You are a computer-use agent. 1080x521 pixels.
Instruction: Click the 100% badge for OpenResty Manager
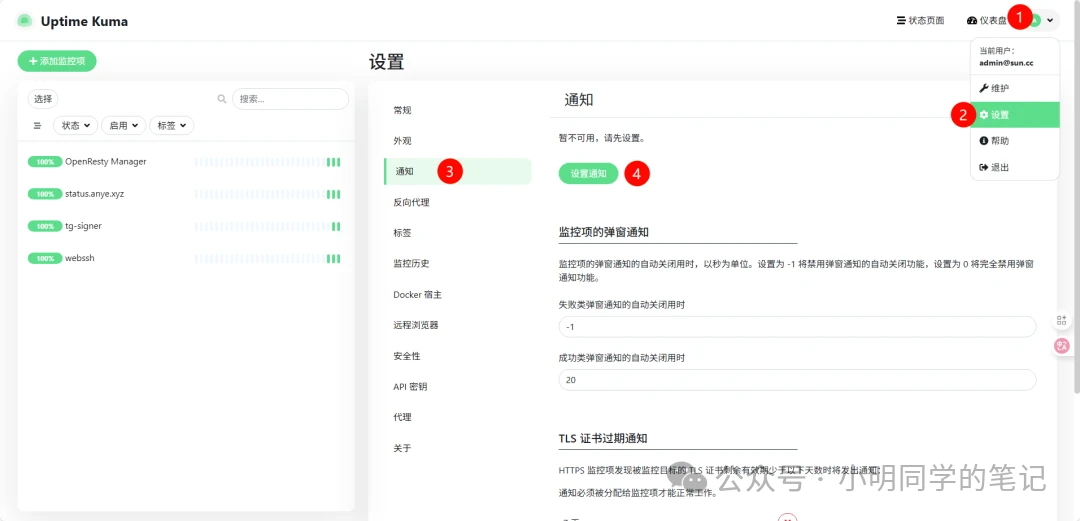coord(45,162)
